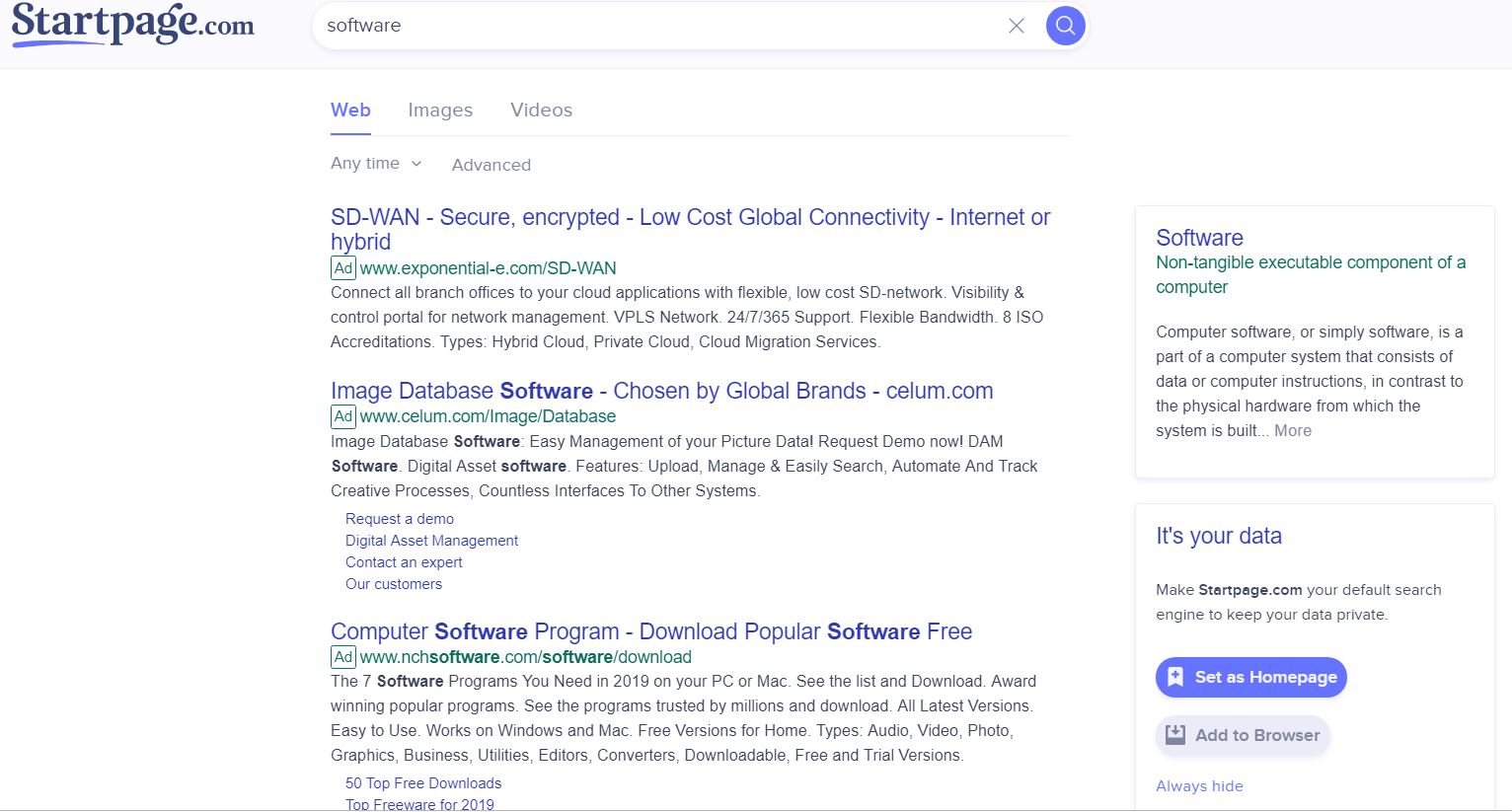Click the Set as Homepage button
This screenshot has width=1512, height=812.
(1251, 677)
